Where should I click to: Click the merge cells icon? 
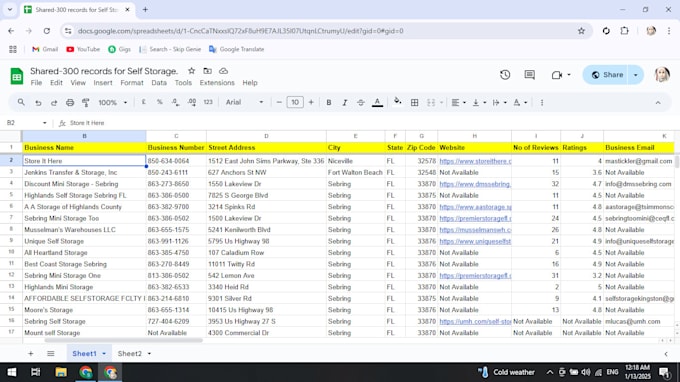point(431,103)
